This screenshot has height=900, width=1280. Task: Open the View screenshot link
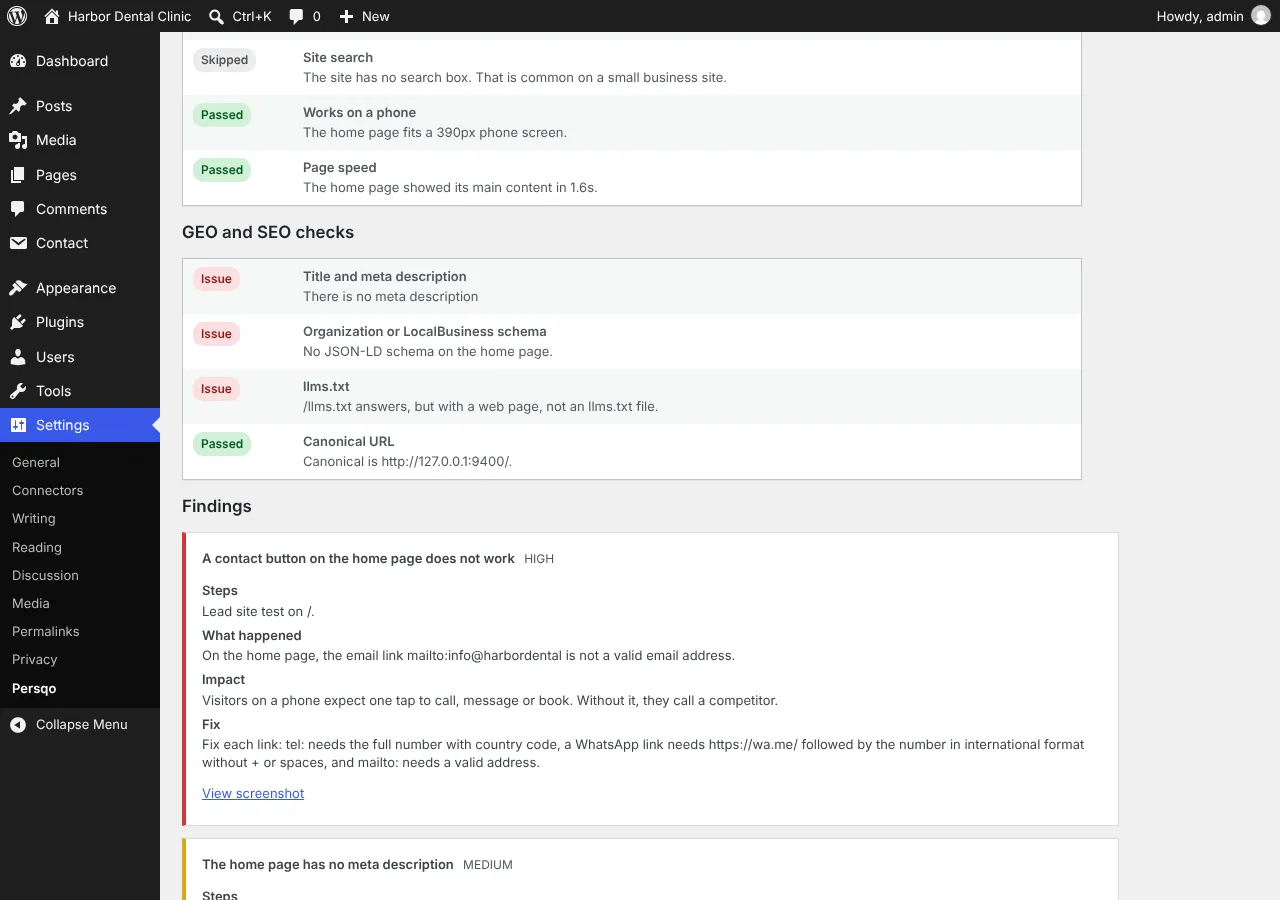pos(253,793)
